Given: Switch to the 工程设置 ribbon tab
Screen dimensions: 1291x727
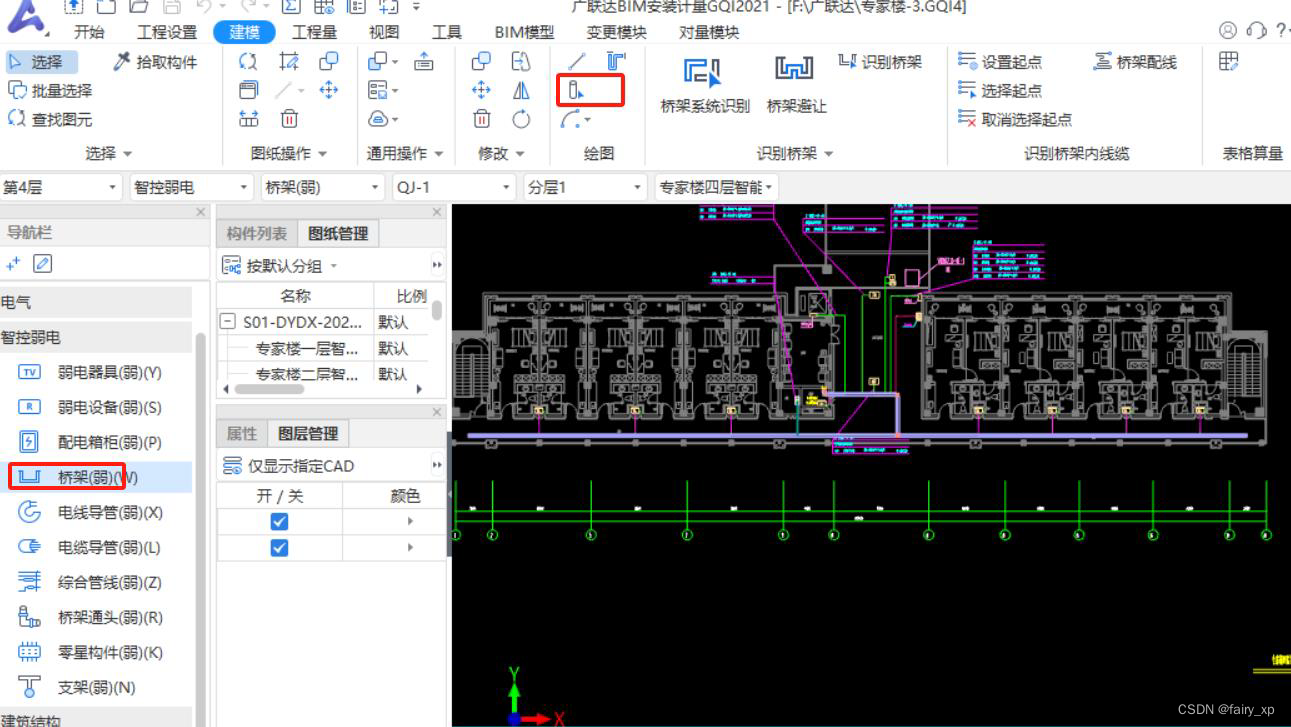Looking at the screenshot, I should [x=167, y=32].
